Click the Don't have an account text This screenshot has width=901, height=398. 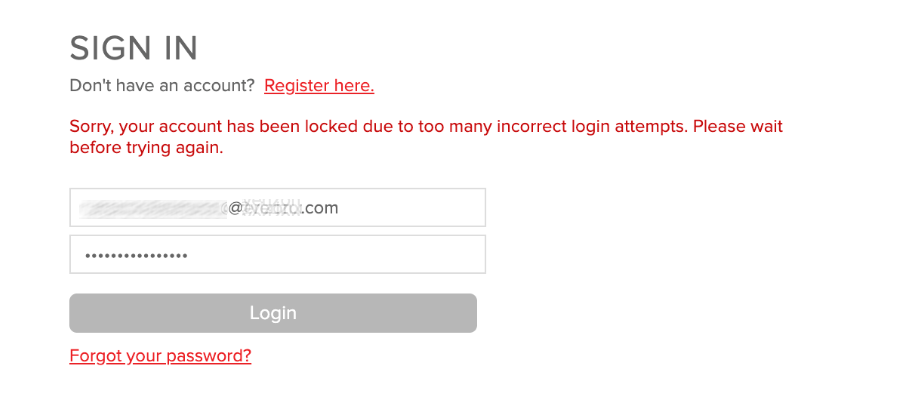(x=162, y=86)
